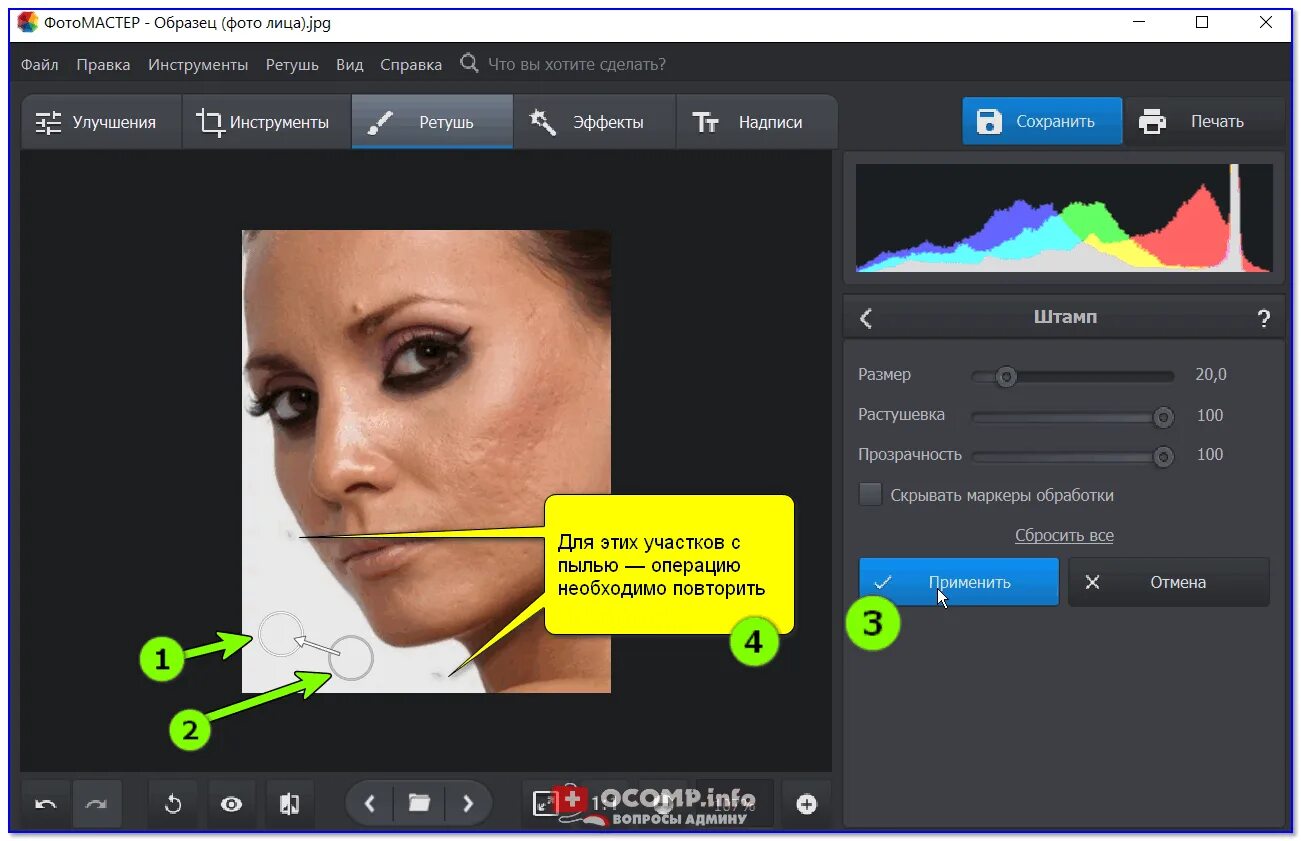Open the Правка menu

[x=103, y=64]
